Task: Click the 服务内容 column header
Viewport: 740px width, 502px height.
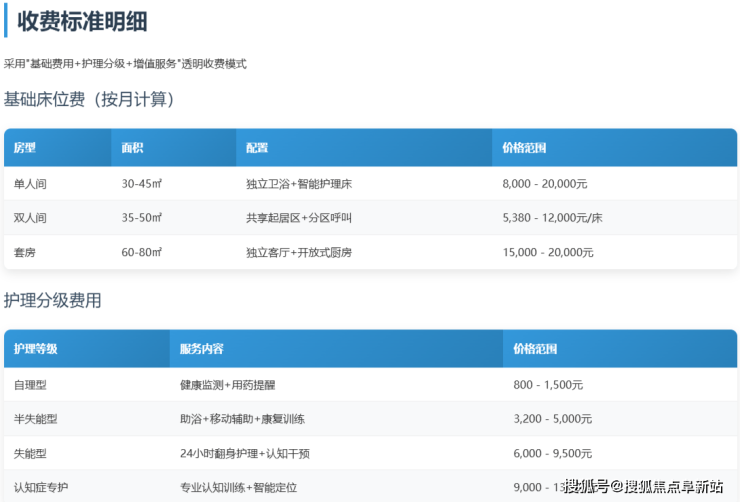Action: [201, 349]
